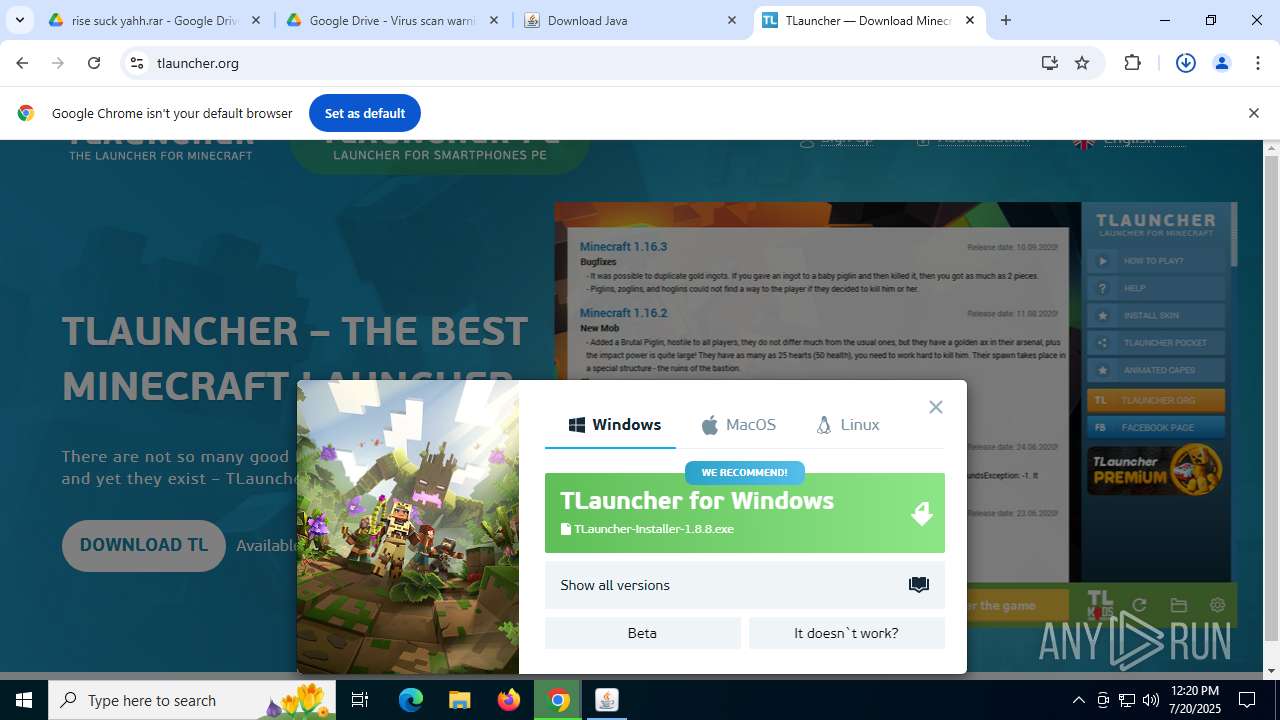Click the volume speaker tray icon
This screenshot has width=1280, height=720.
(1150, 700)
